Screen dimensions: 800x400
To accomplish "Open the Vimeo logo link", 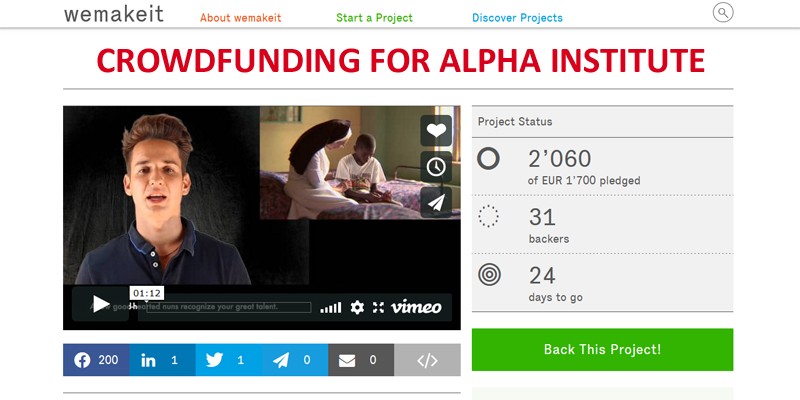I will (x=416, y=307).
